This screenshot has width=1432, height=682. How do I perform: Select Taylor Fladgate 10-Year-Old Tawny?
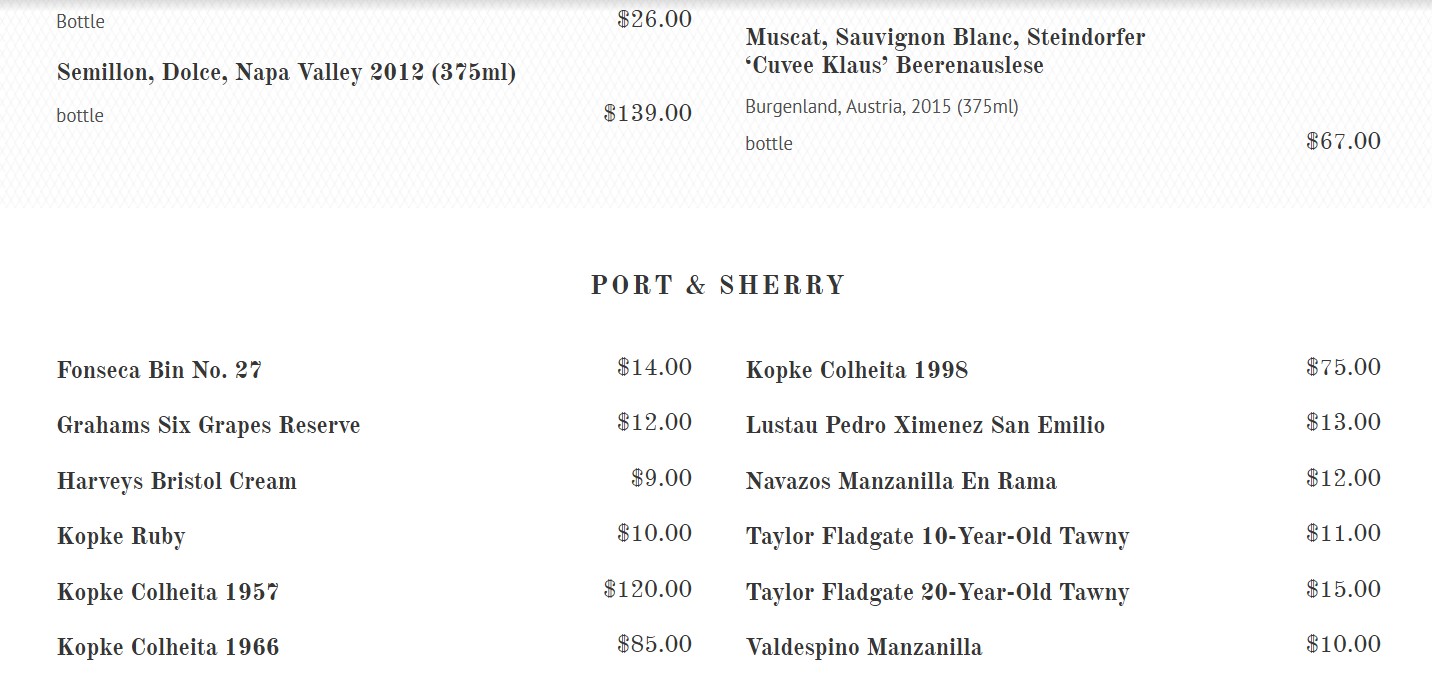[937, 536]
